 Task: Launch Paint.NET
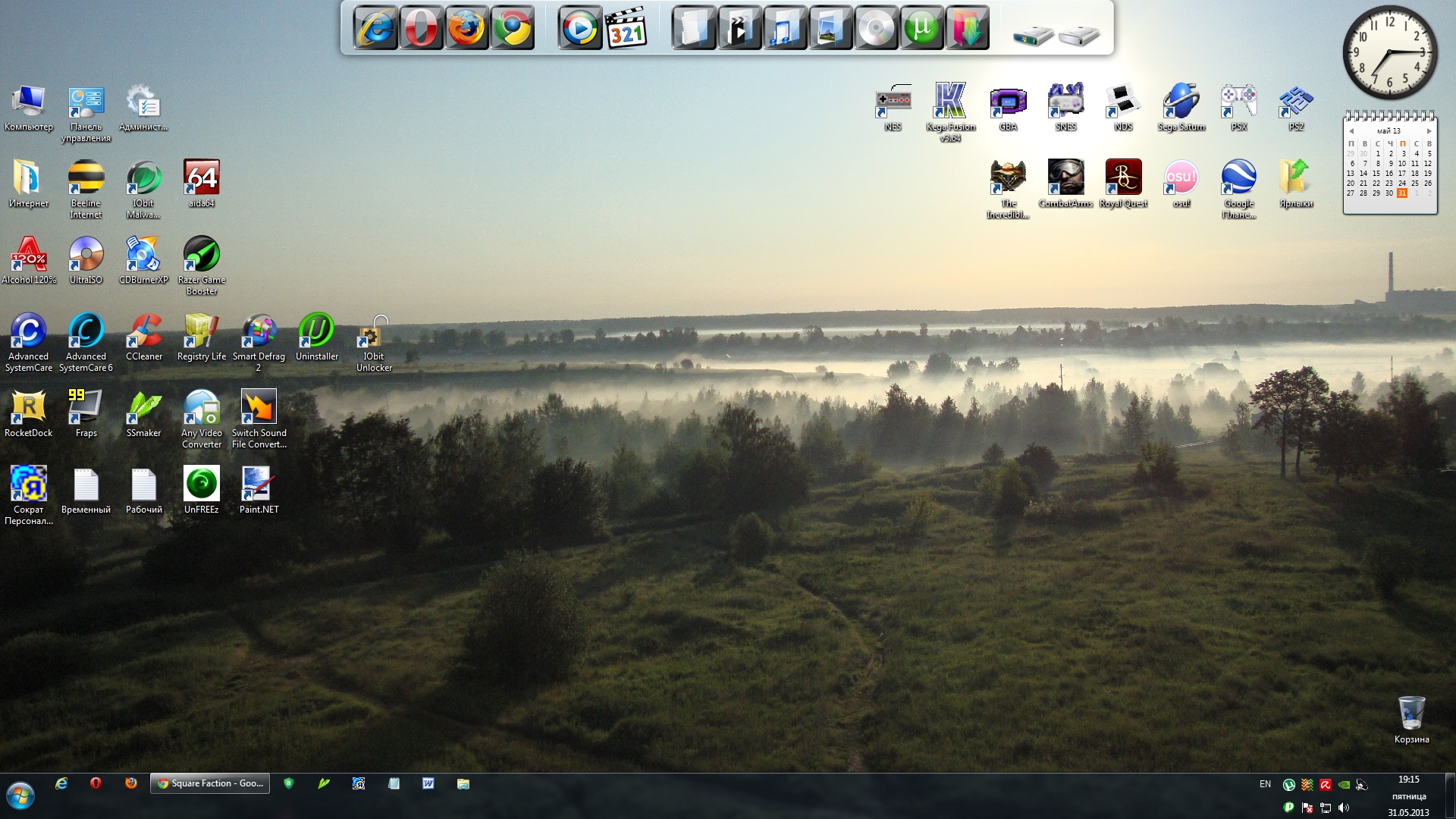[x=258, y=484]
